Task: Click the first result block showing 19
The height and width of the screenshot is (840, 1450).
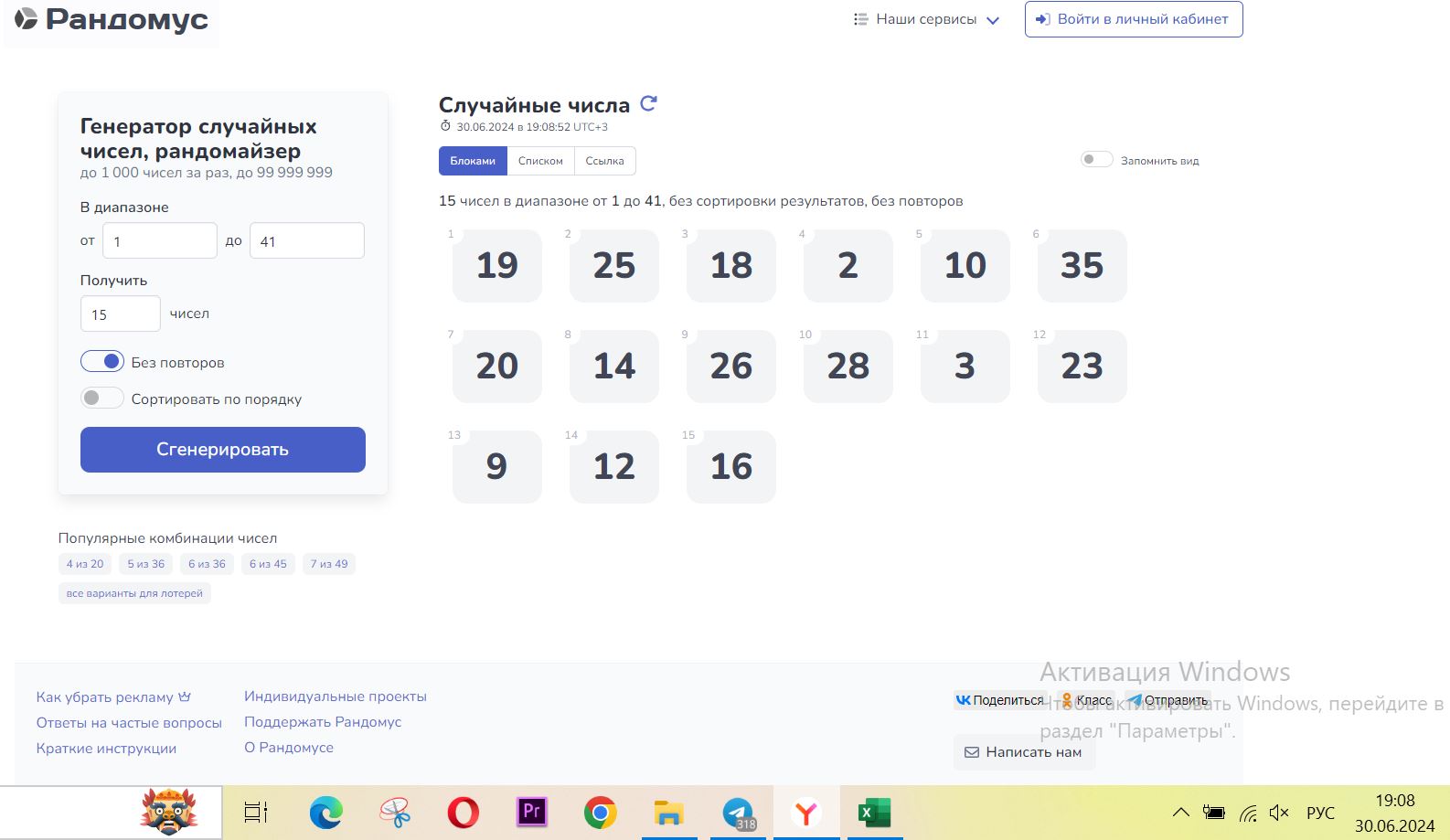Action: pyautogui.click(x=497, y=265)
